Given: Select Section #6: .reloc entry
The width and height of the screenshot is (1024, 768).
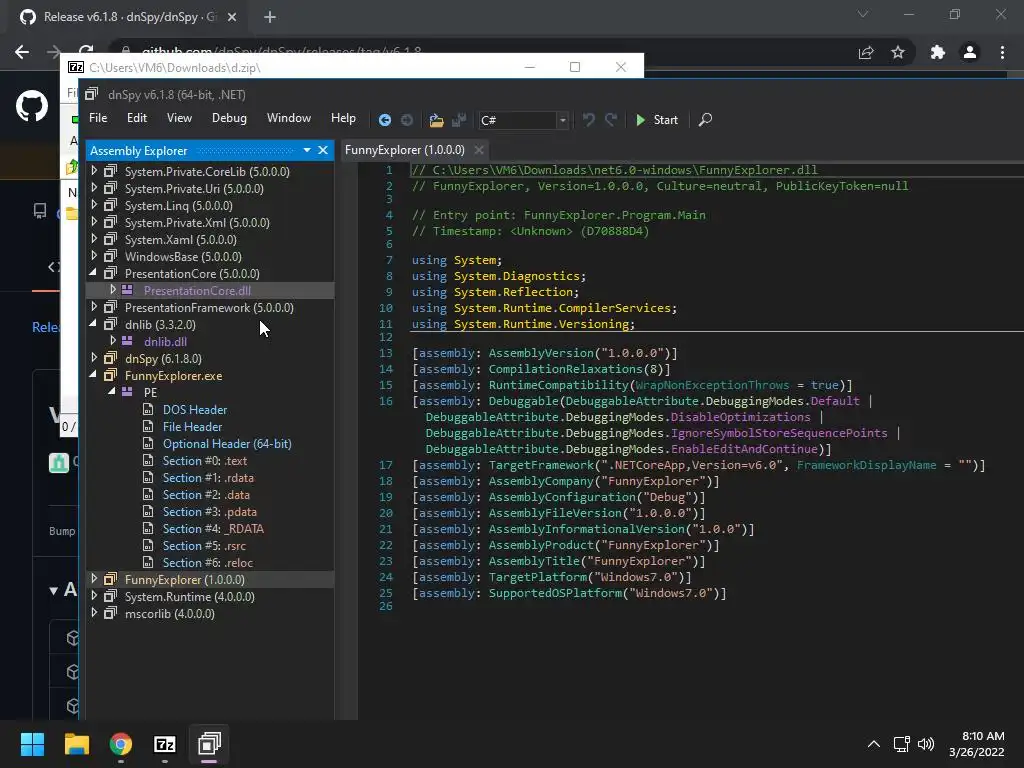Looking at the screenshot, I should [x=207, y=562].
